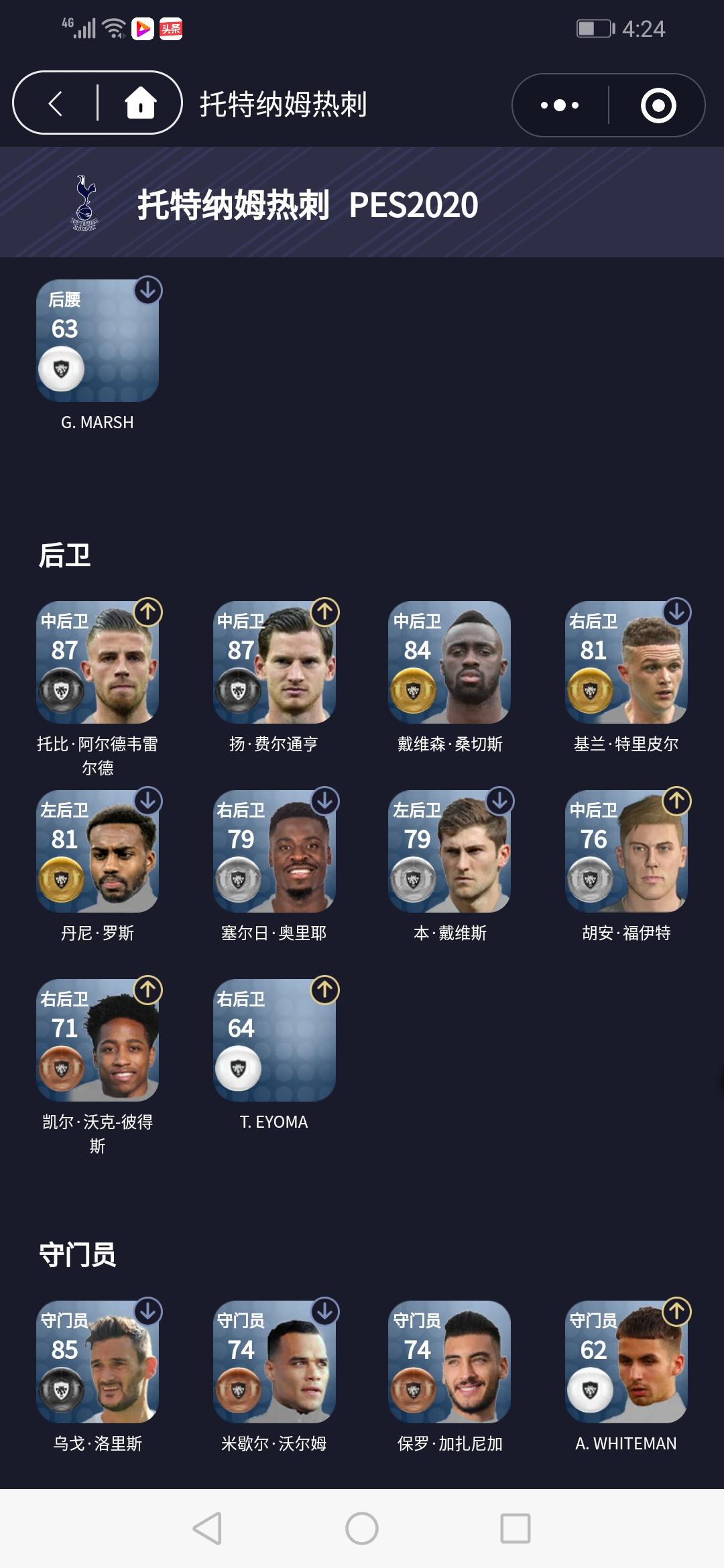Select the 丹尼·罗斯 left-back card
The width and height of the screenshot is (724, 1568).
(x=98, y=851)
